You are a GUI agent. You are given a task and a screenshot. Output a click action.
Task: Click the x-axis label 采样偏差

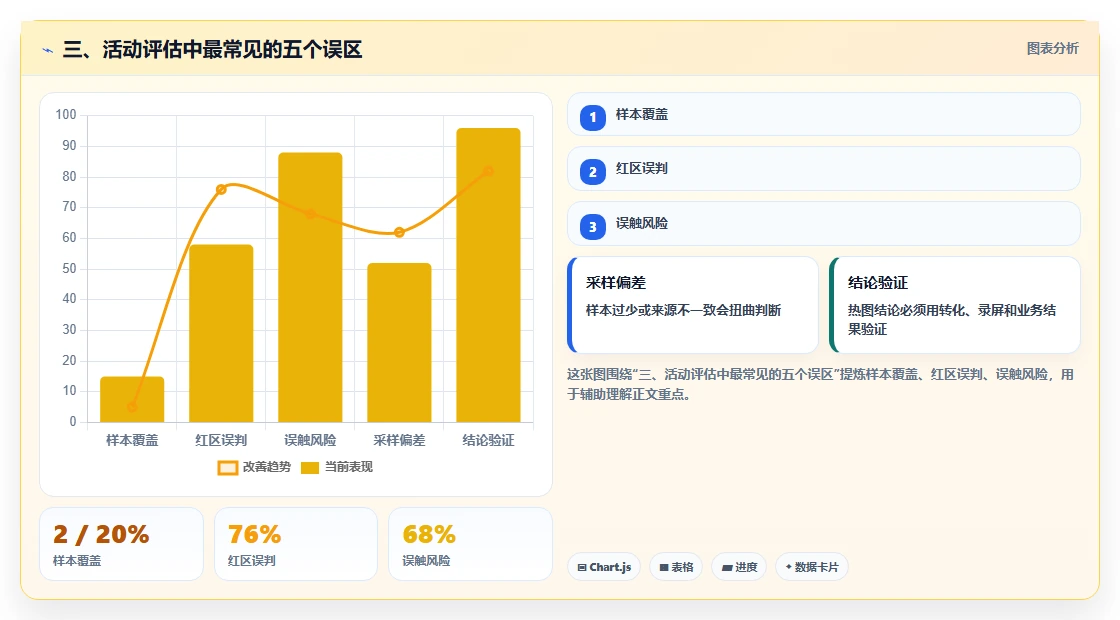pos(399,440)
